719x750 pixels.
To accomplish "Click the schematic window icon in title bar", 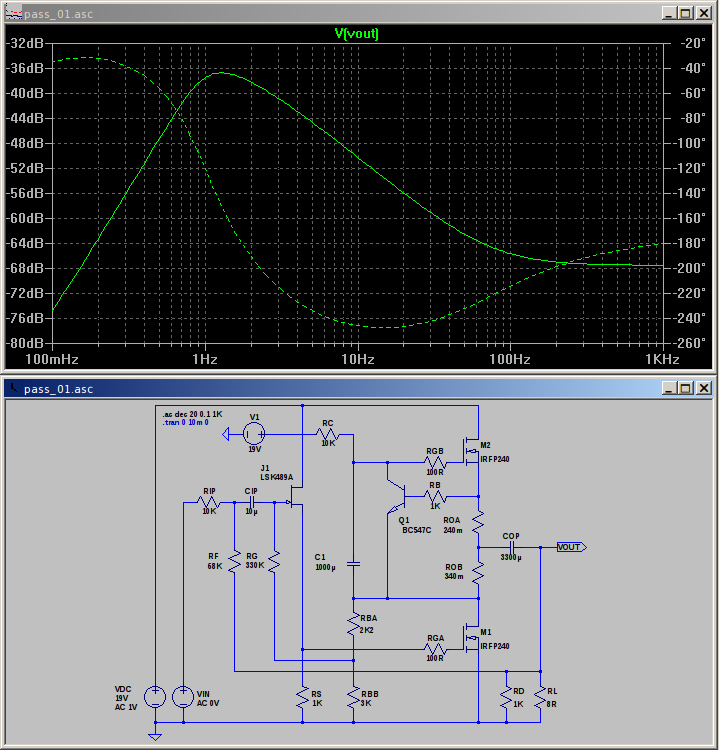I will point(14,388).
